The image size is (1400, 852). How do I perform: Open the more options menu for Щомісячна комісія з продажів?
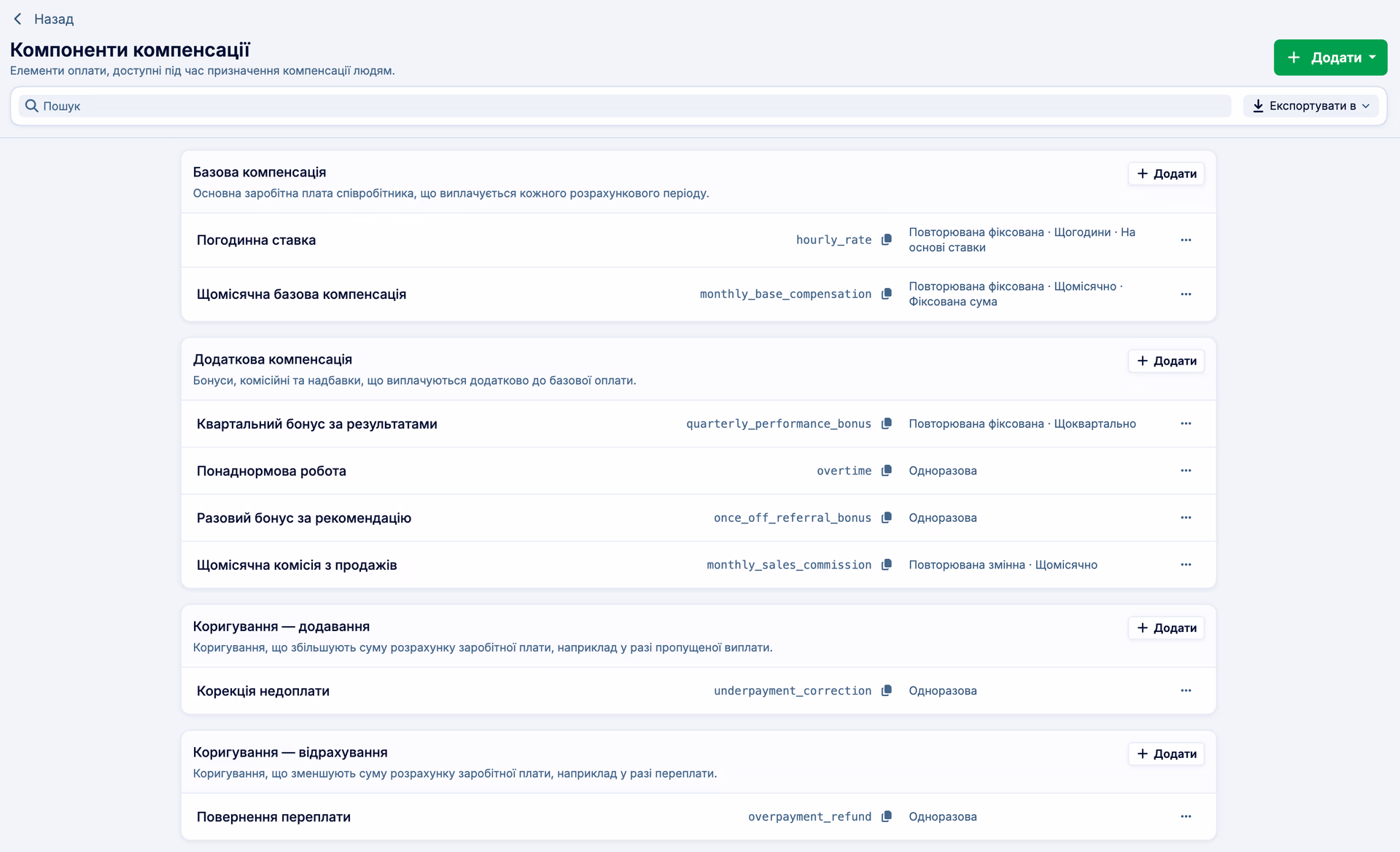[x=1186, y=565]
